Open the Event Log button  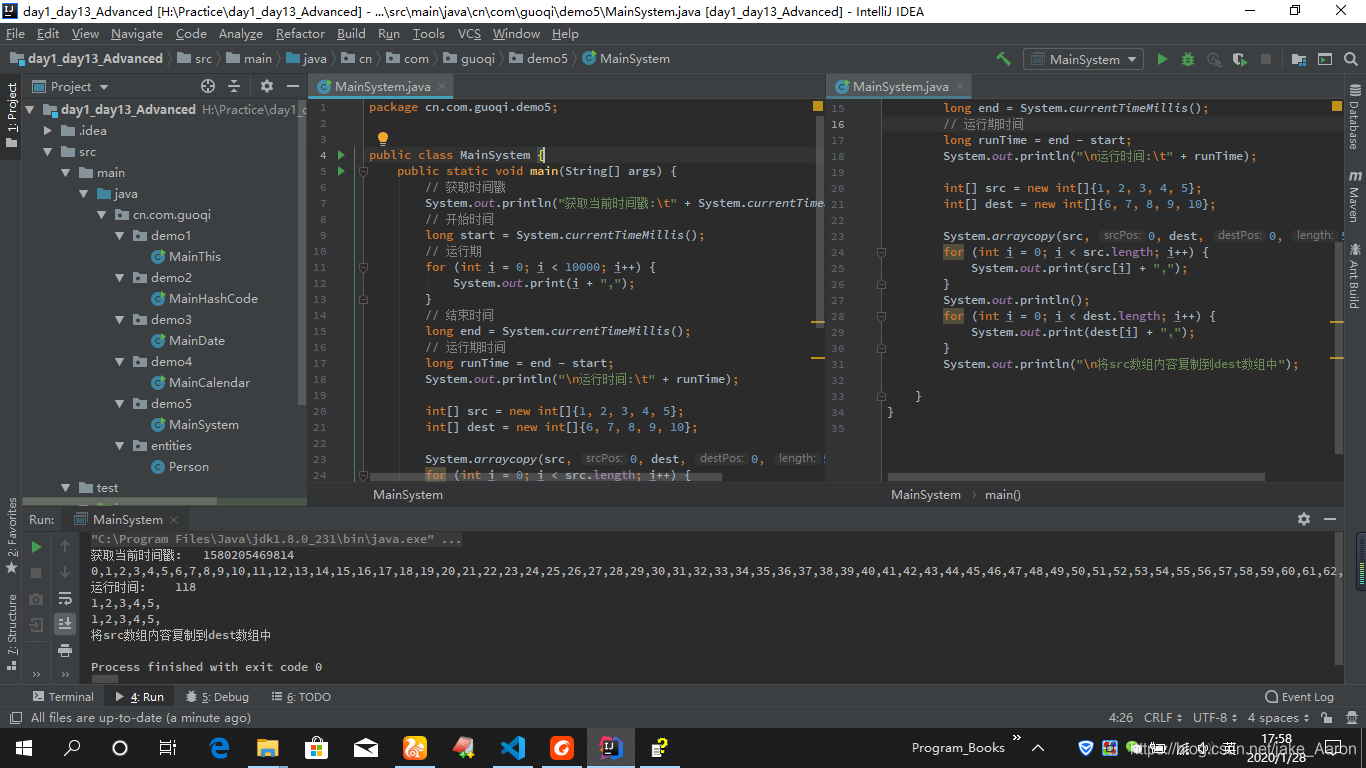pyautogui.click(x=1300, y=697)
